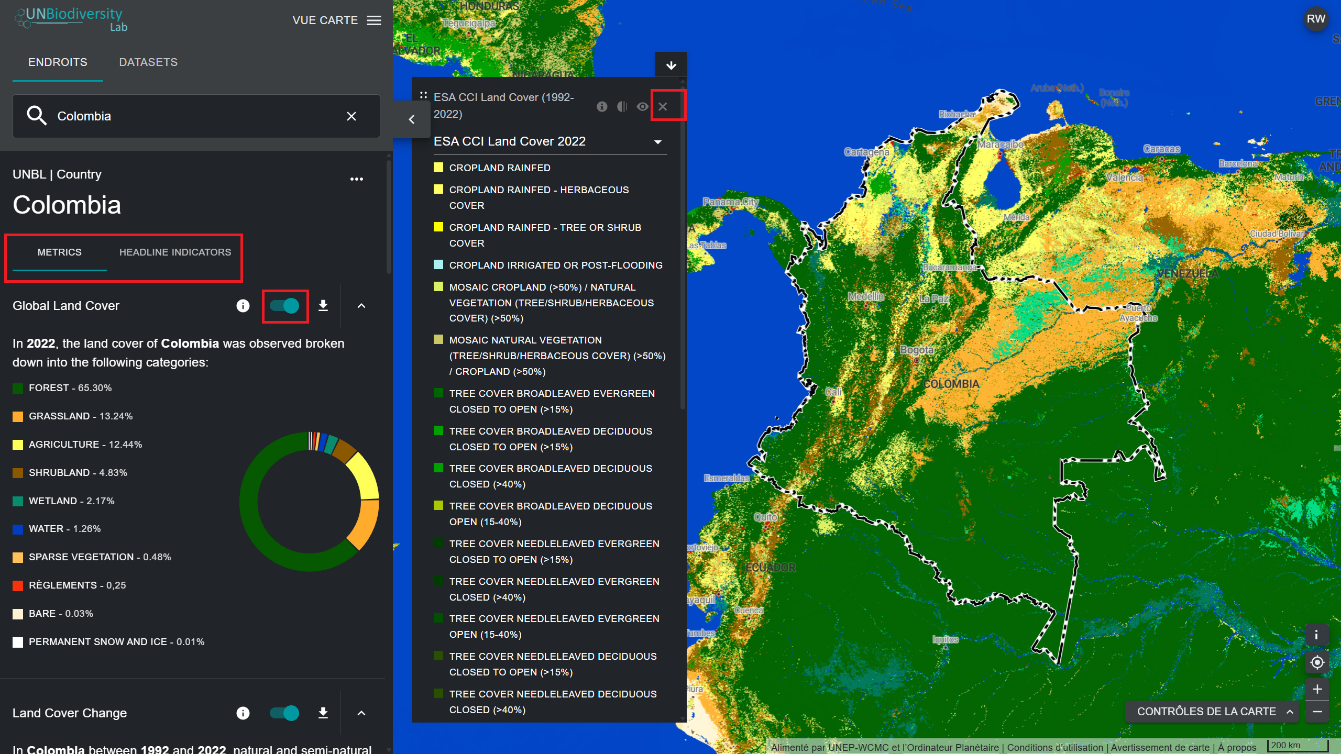Open the three-dot options for Colombia

click(x=356, y=180)
